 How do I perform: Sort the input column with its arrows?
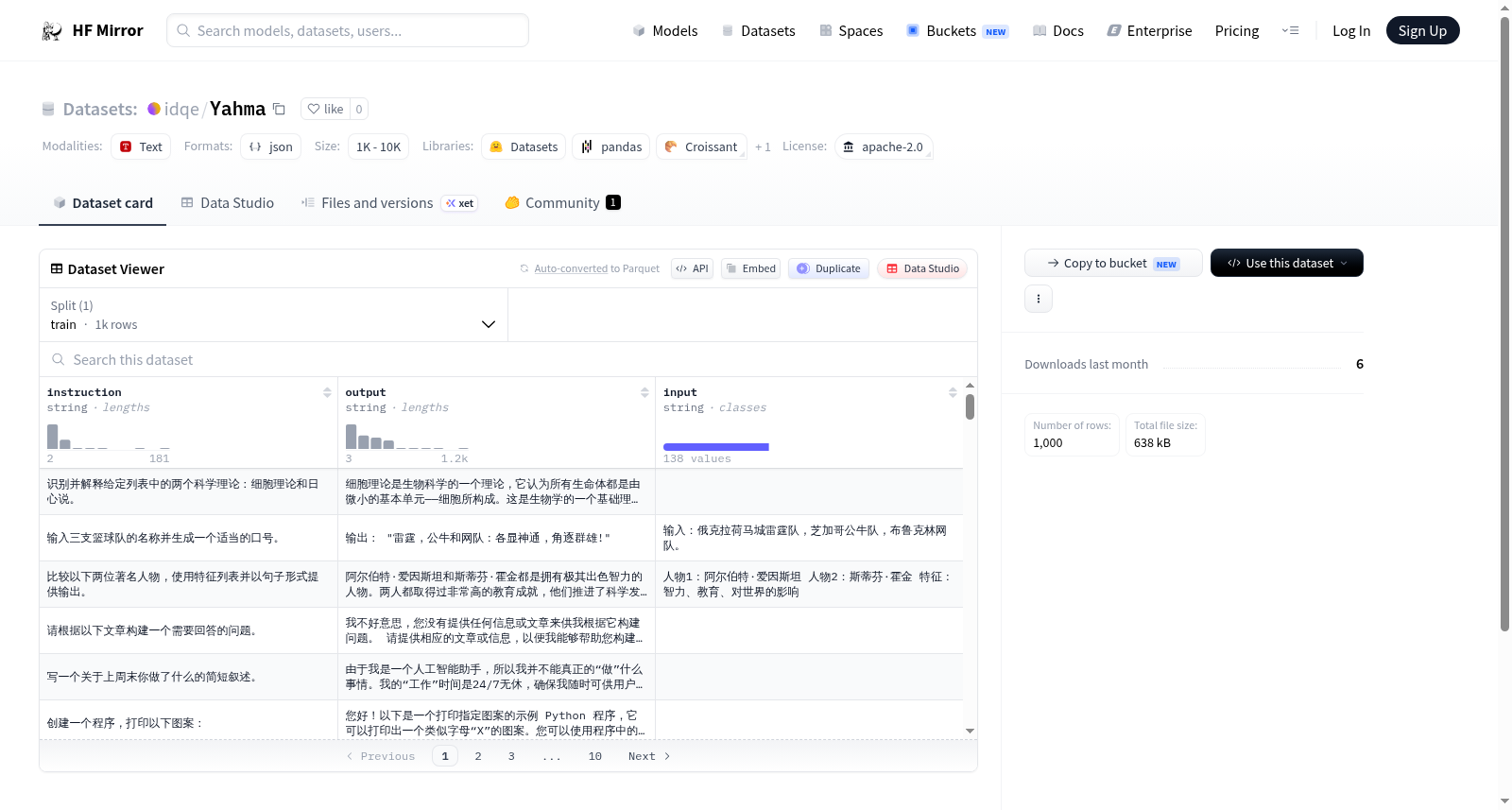(953, 392)
